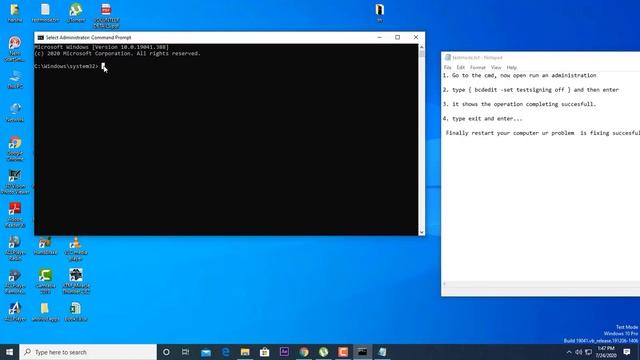Open the notification Action Center

627,352
